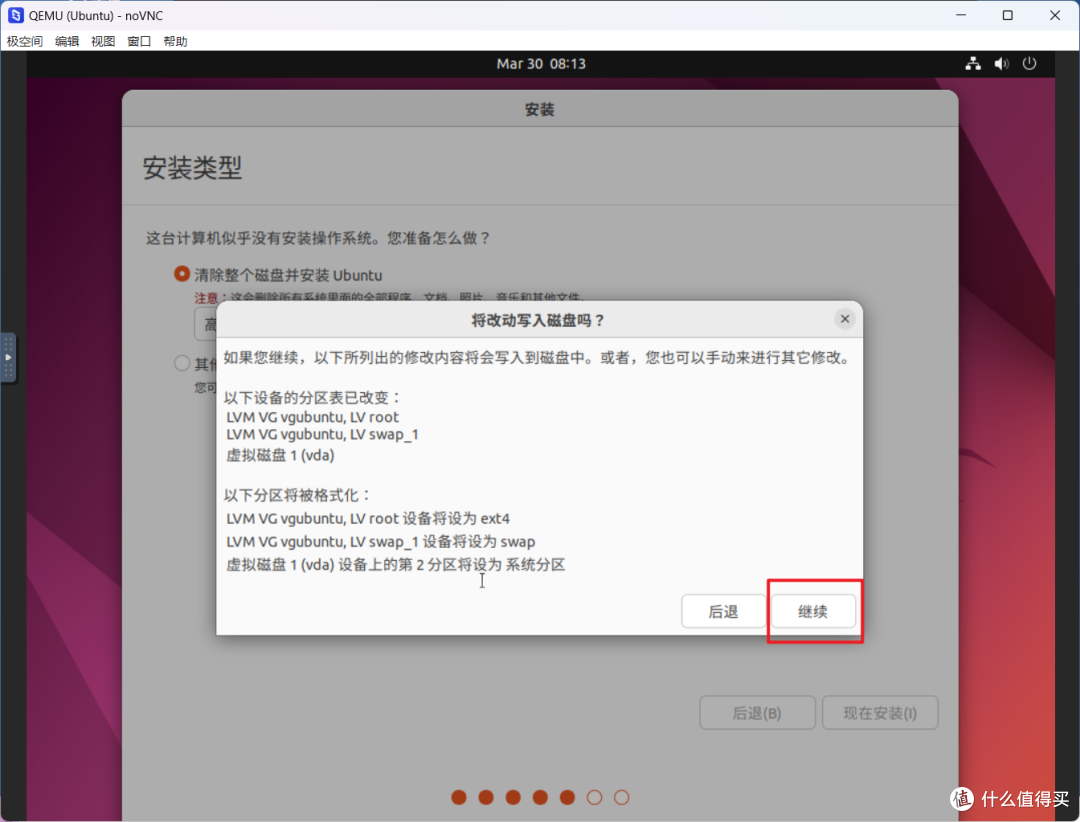Open the 极空间 menu
Screen dimensions: 1080x822
click(25, 41)
